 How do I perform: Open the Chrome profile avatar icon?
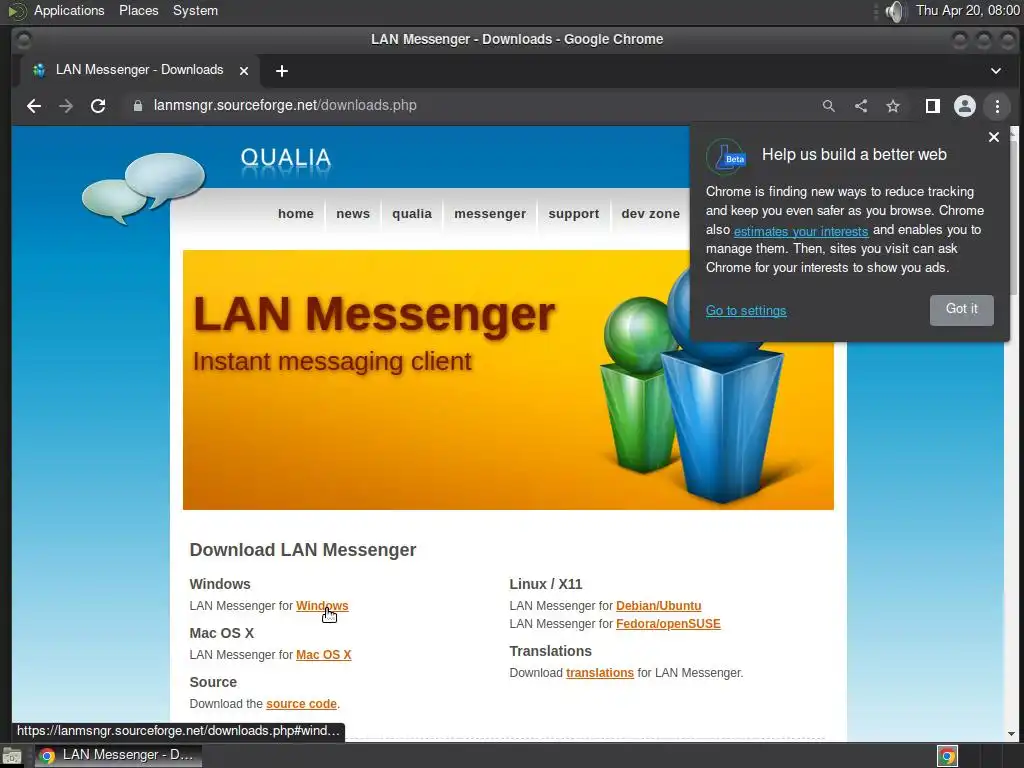click(x=965, y=106)
